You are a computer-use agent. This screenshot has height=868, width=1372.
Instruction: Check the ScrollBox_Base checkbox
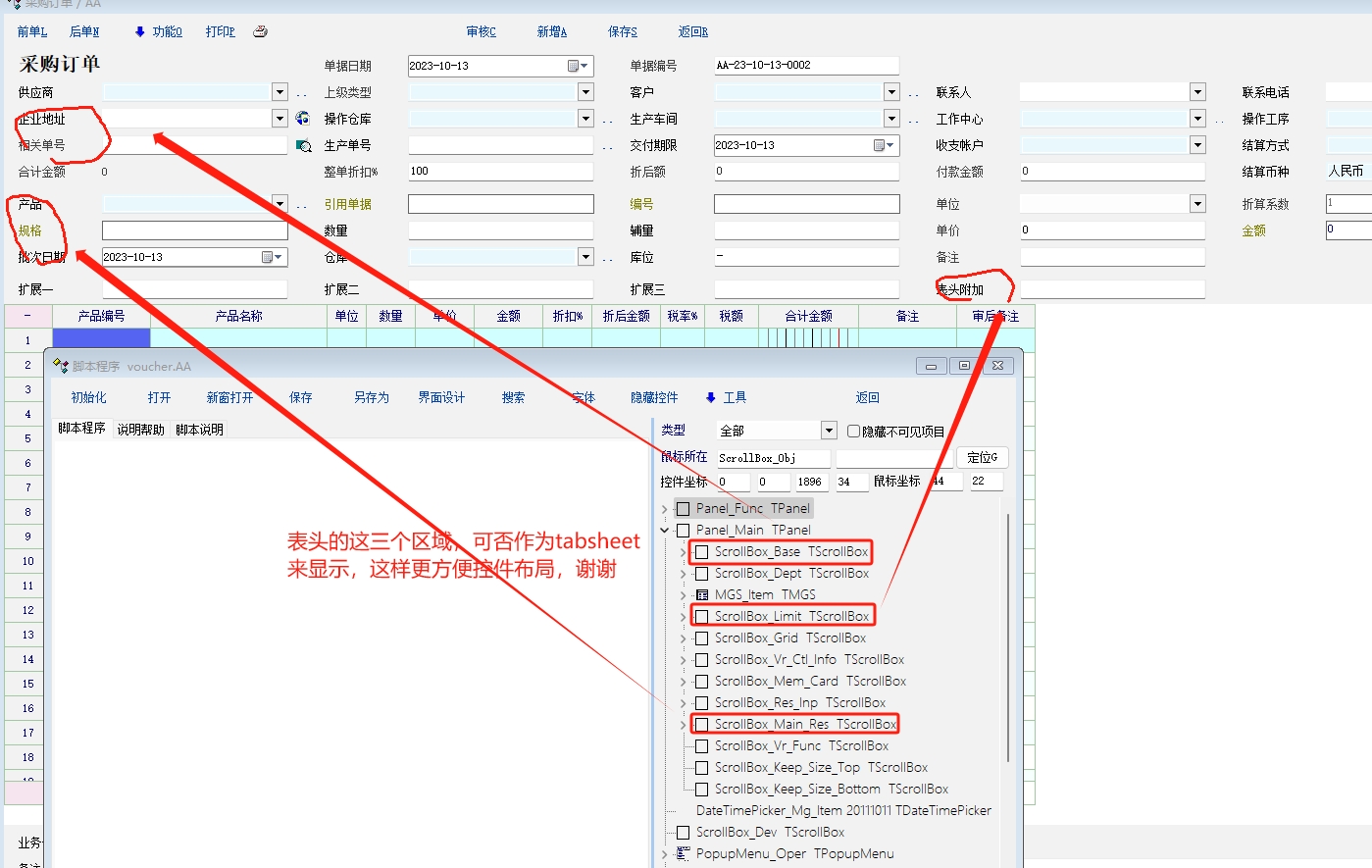[x=702, y=552]
